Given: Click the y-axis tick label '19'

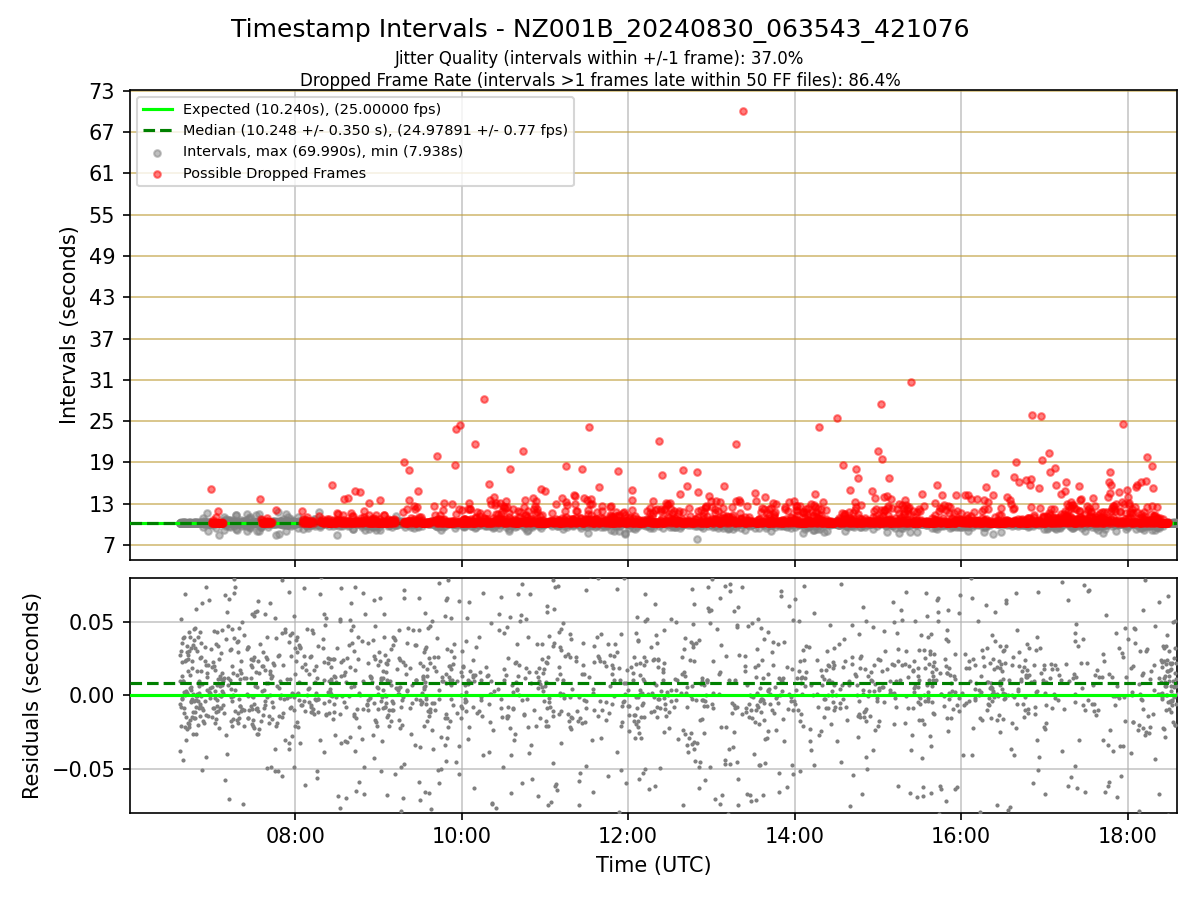Looking at the screenshot, I should (103, 463).
